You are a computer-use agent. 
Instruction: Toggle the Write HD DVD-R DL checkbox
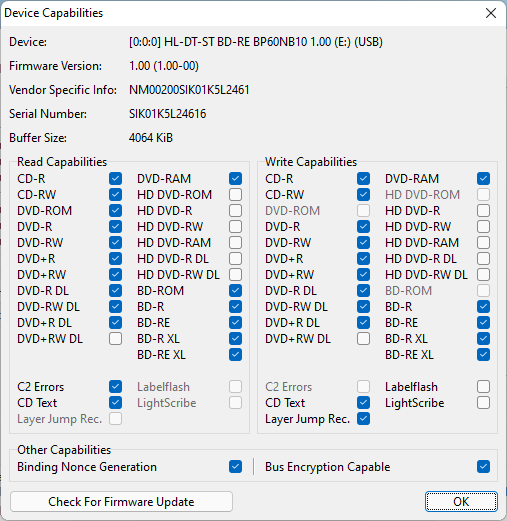483,258
